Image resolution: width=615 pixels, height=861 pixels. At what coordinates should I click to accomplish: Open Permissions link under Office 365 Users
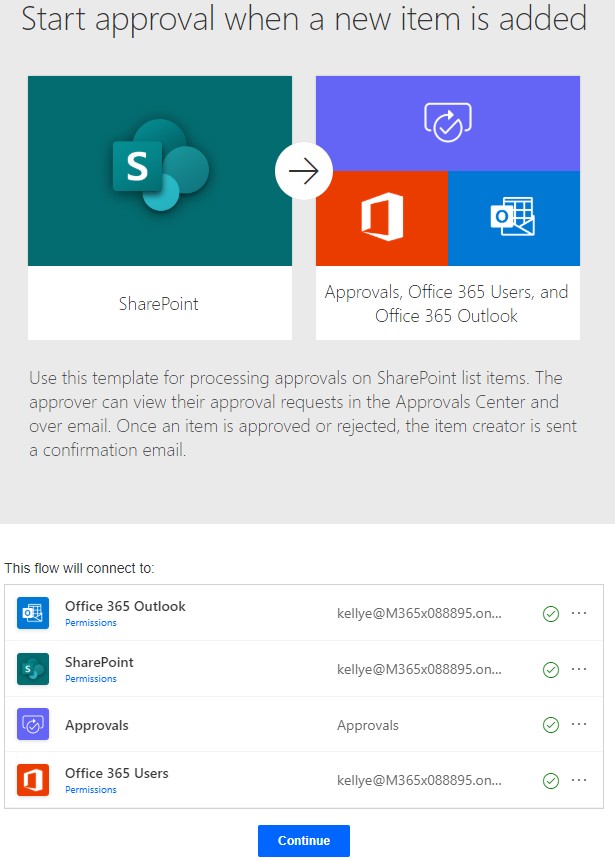(x=91, y=790)
